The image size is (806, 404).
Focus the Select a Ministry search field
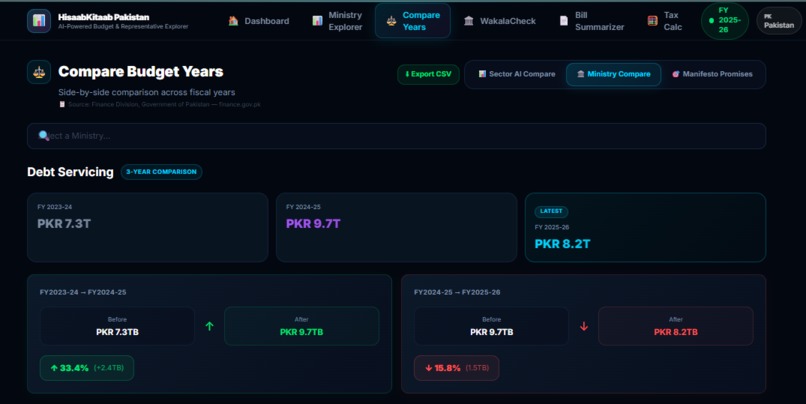coord(396,136)
